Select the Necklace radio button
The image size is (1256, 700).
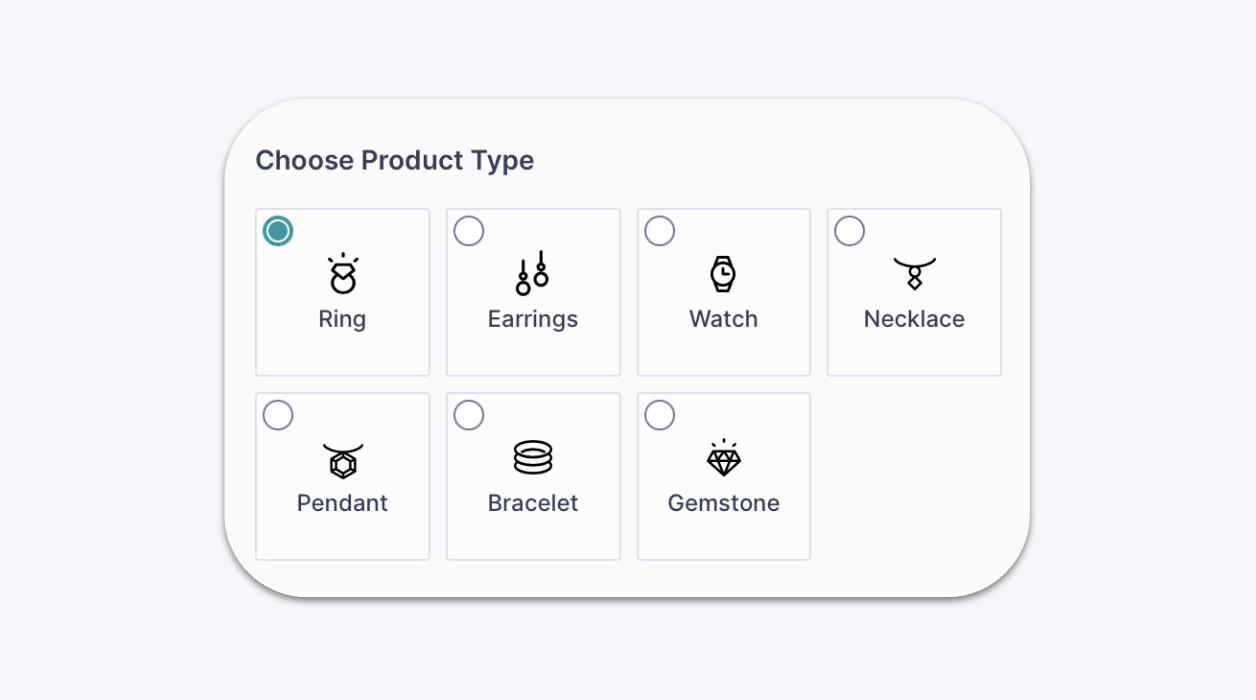click(x=850, y=231)
